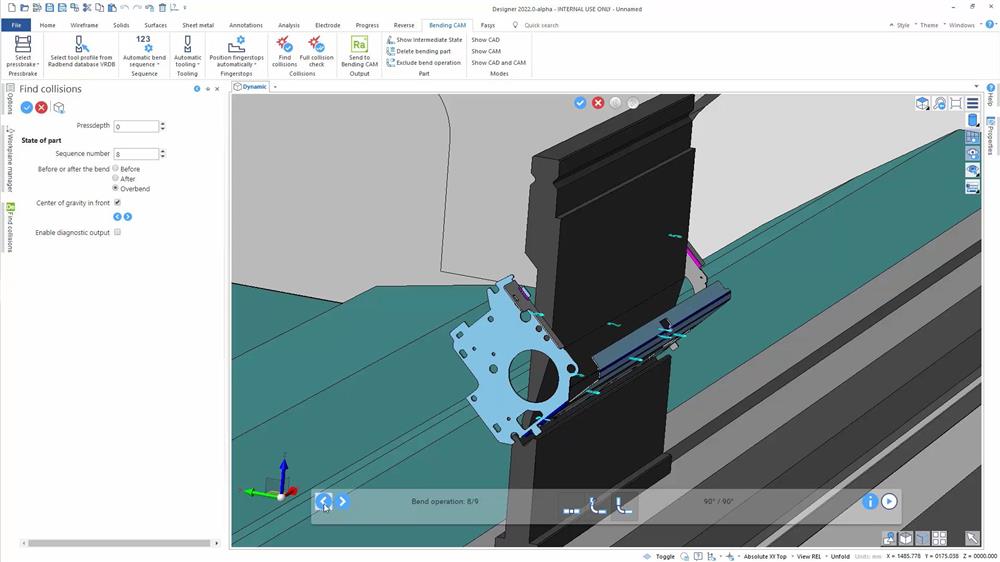This screenshot has height=562, width=1000.
Task: Select the Before radio button
Action: 116,169
